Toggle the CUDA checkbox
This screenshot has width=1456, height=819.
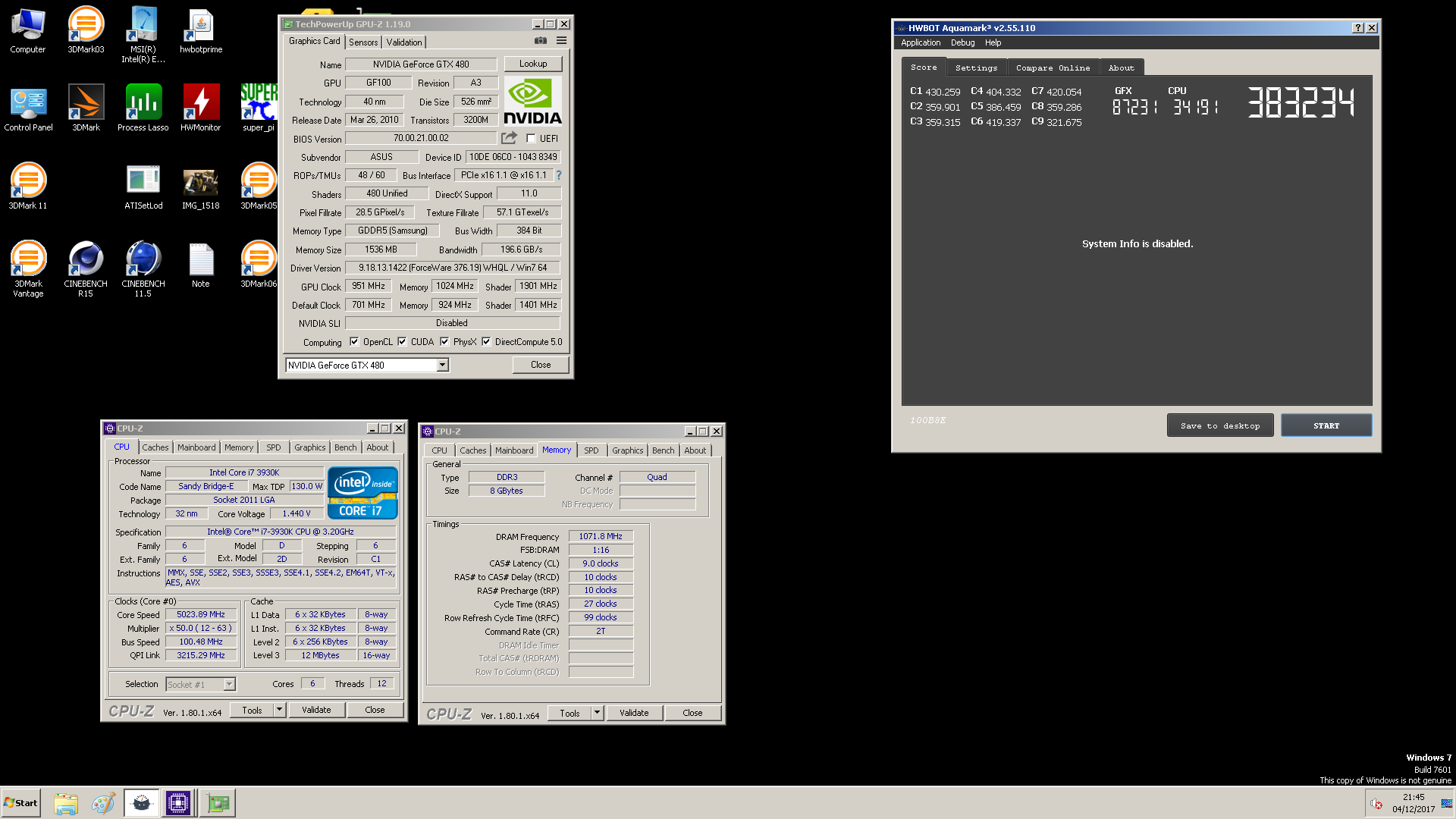point(402,342)
